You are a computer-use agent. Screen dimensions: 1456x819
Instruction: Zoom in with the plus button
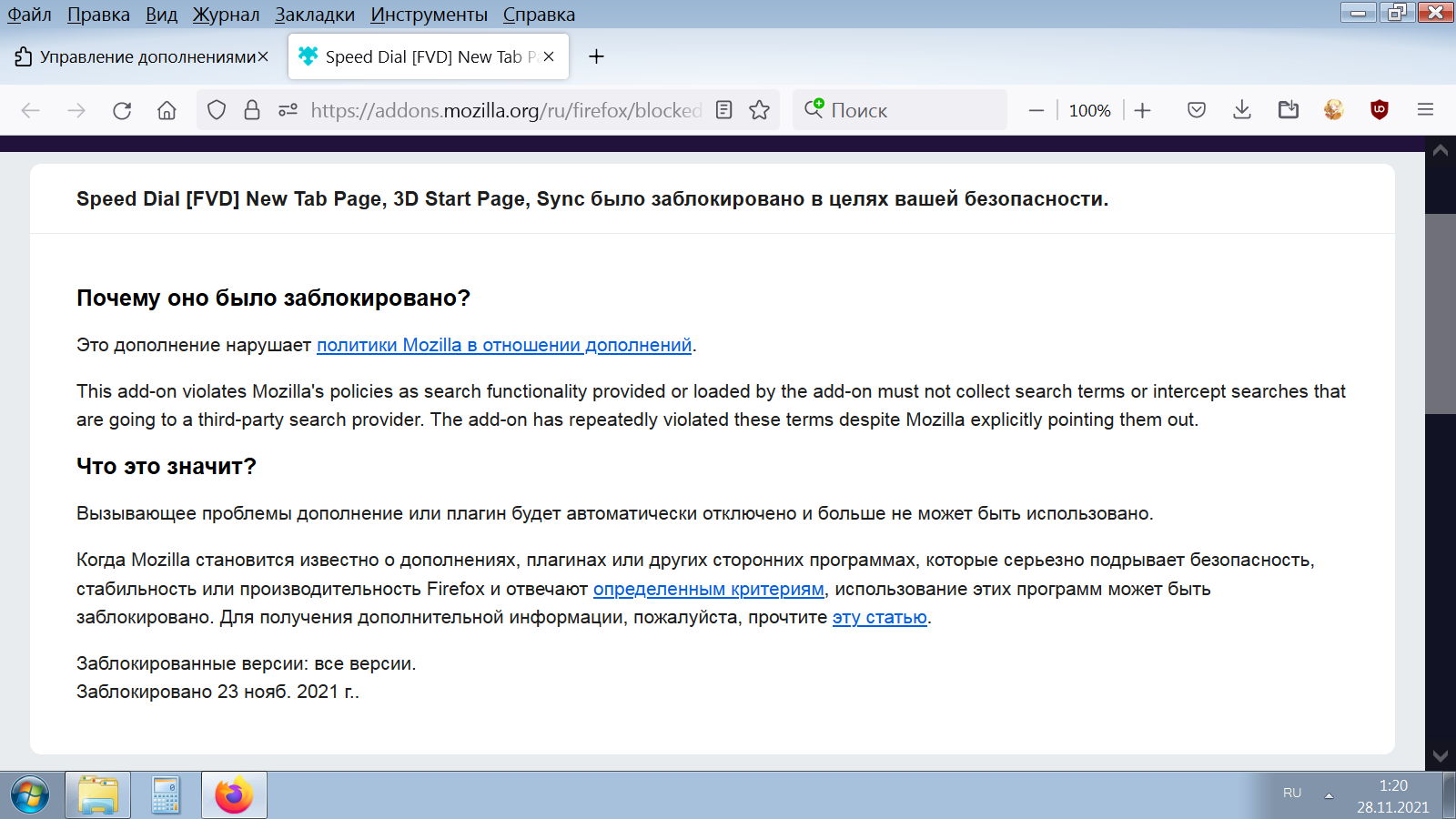(1143, 110)
